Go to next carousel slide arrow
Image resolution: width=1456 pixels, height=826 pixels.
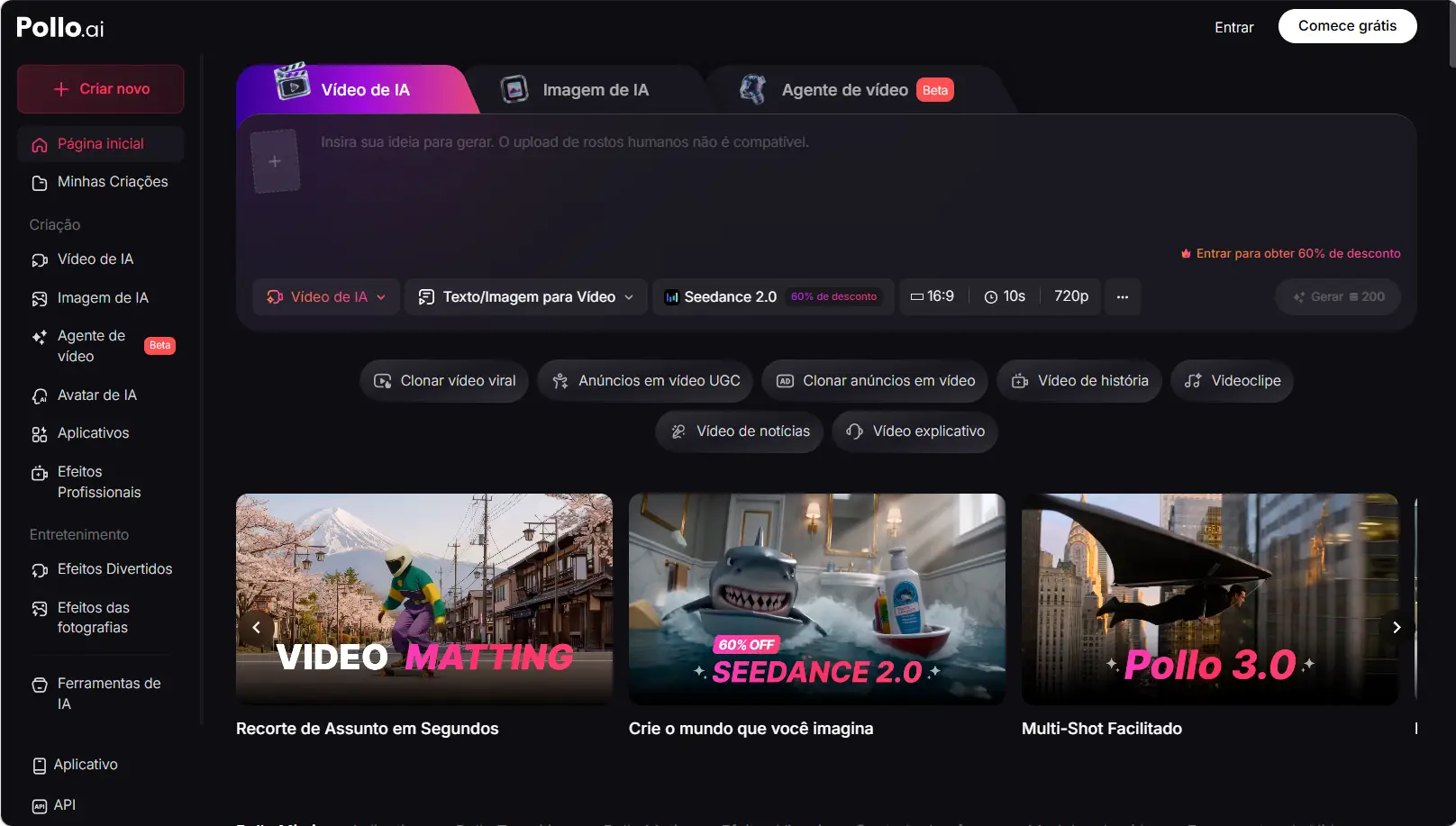click(x=1397, y=627)
